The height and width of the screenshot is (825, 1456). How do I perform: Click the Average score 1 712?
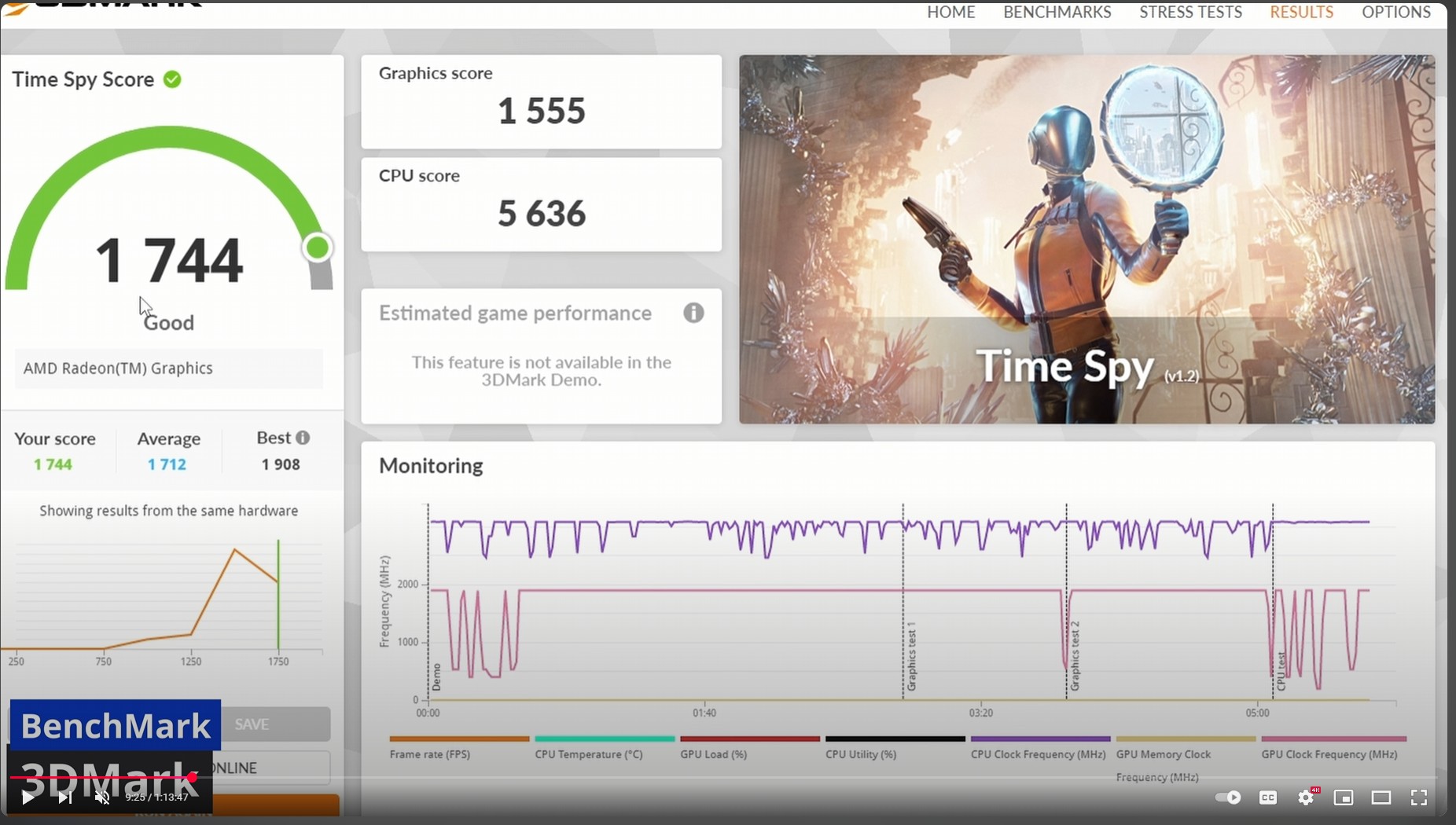pos(167,464)
